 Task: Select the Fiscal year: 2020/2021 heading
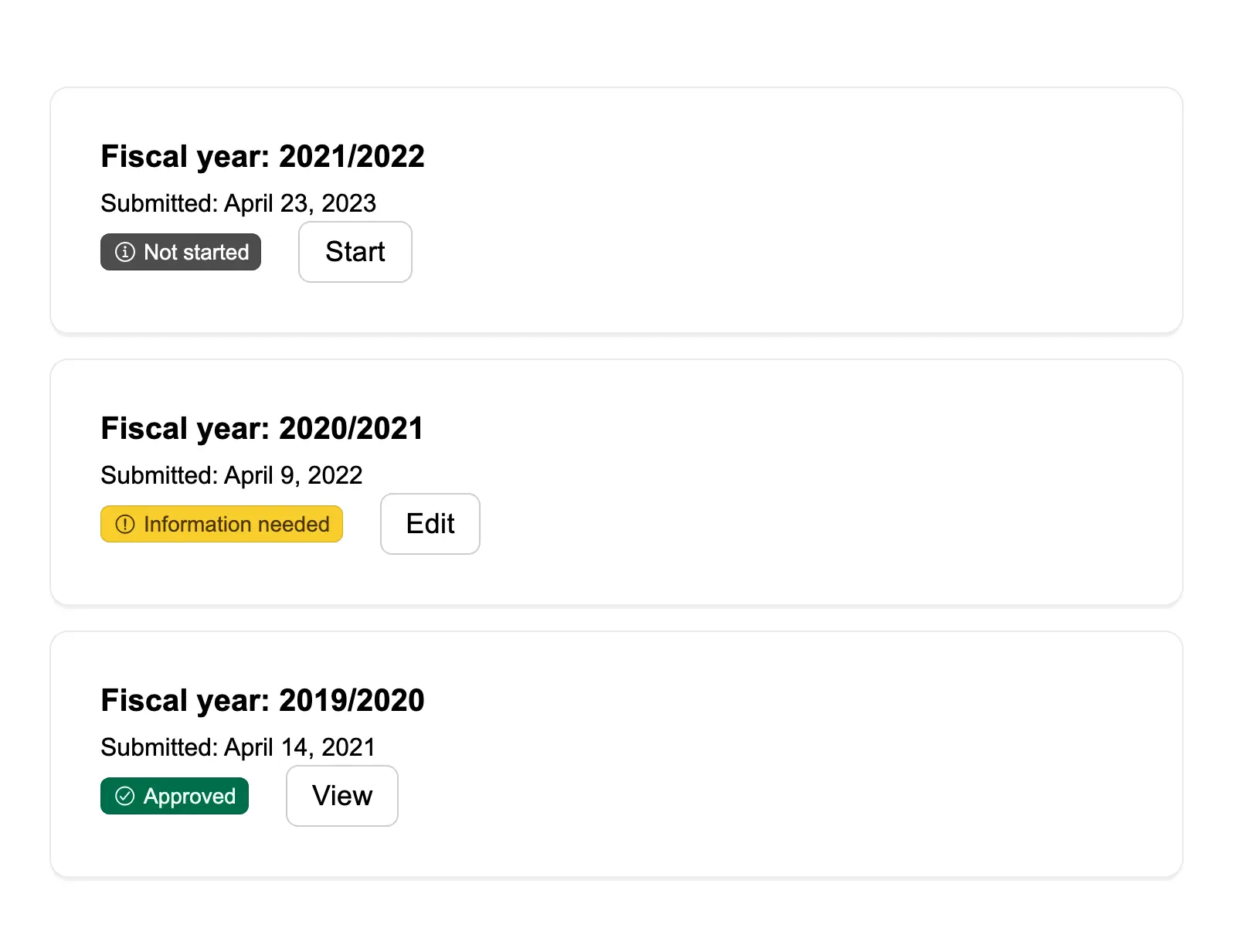click(262, 428)
